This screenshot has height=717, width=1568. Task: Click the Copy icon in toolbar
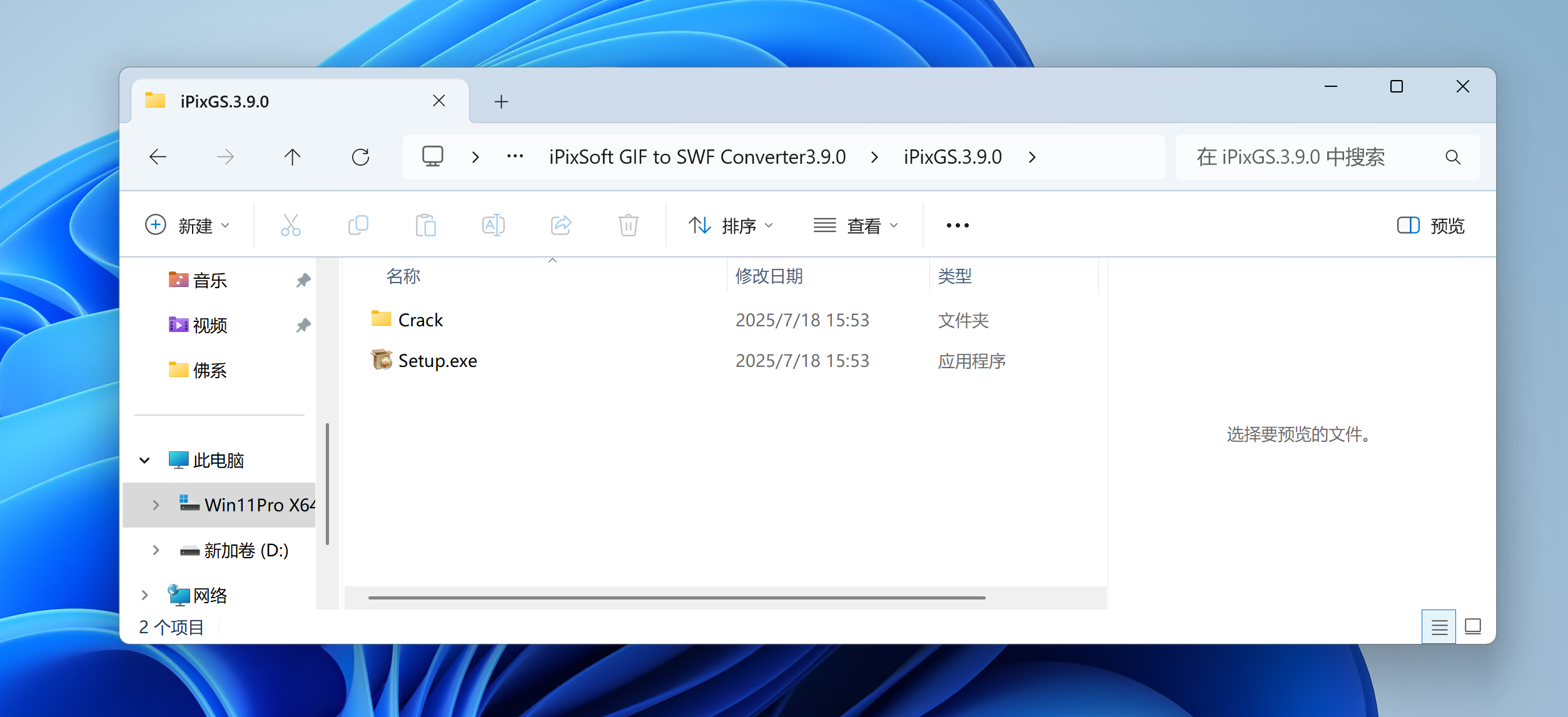pyautogui.click(x=358, y=225)
